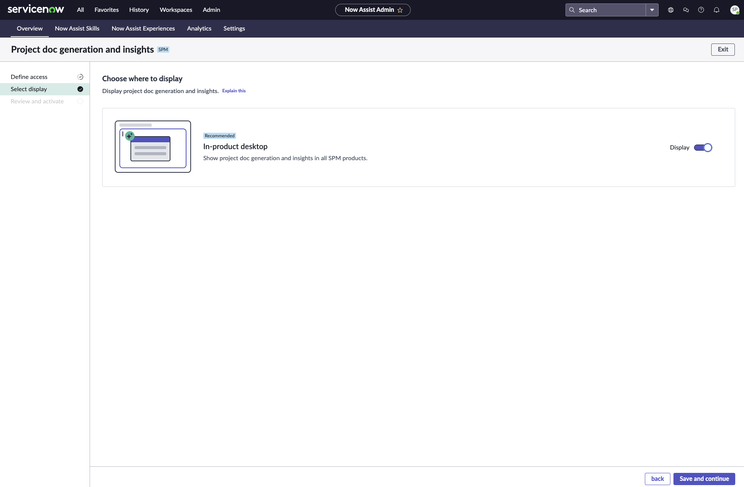The height and width of the screenshot is (487, 744).
Task: Switch to the Settings tab
Action: [x=234, y=28]
